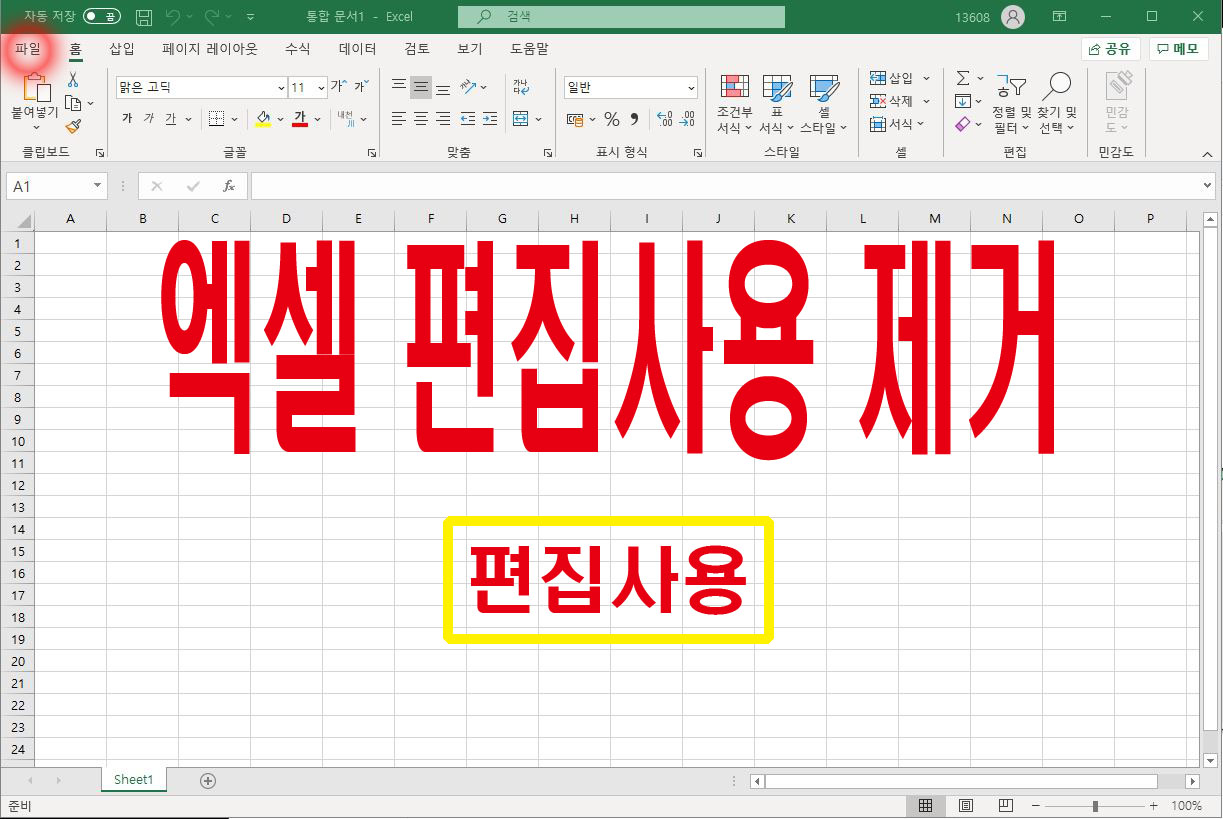Switch to Normal view in status bar

(926, 805)
